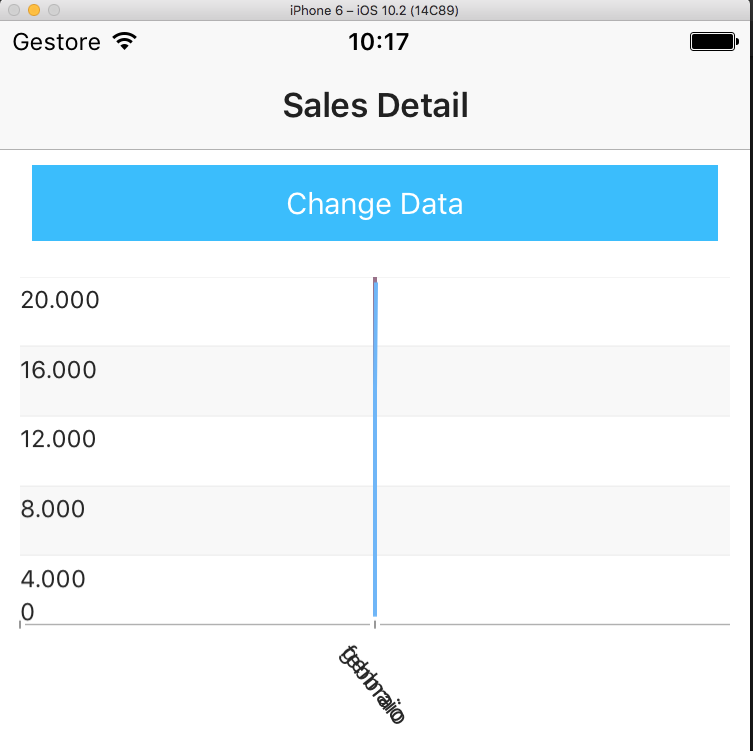Image resolution: width=753 pixels, height=751 pixels.
Task: Close the simulator window with red button
Action: 14,10
